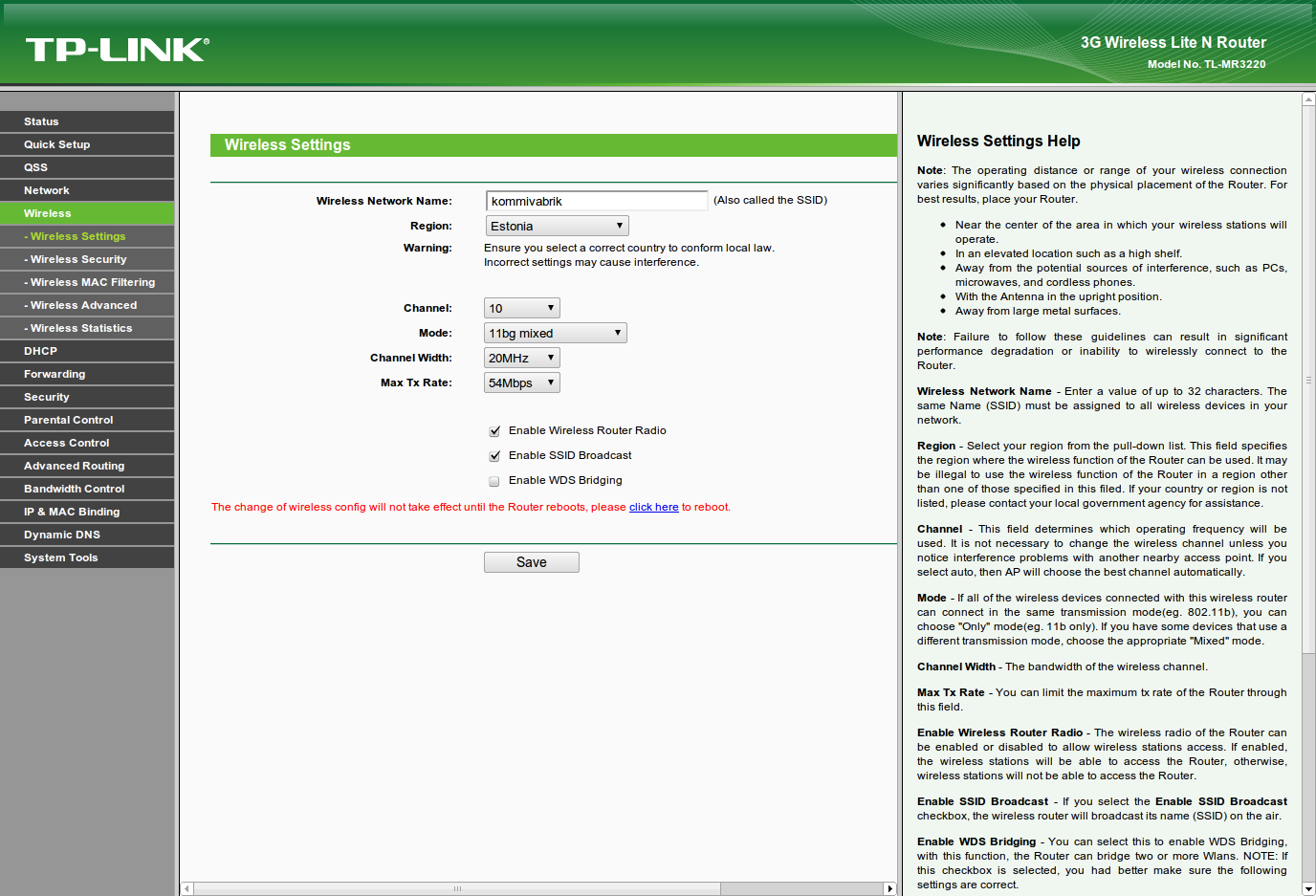Viewport: 1316px width, 896px height.
Task: Click the TP-LINK logo
Action: (x=117, y=50)
